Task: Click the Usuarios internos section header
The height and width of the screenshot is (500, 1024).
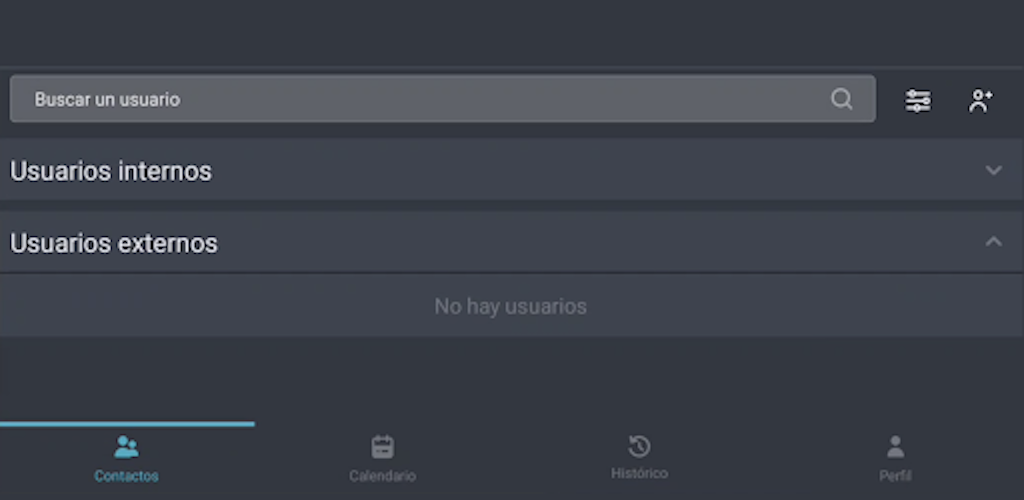Action: (512, 169)
